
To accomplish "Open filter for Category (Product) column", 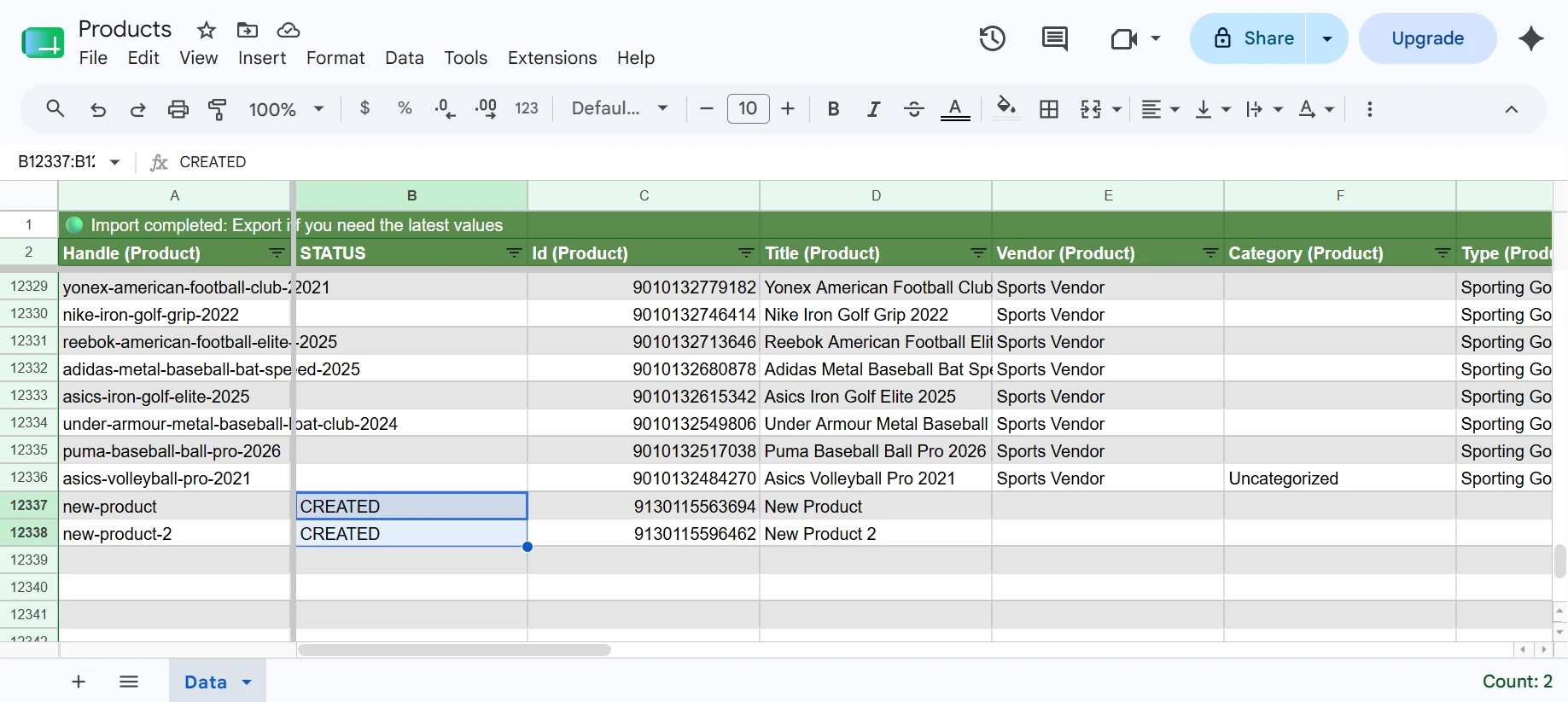I will (1443, 253).
